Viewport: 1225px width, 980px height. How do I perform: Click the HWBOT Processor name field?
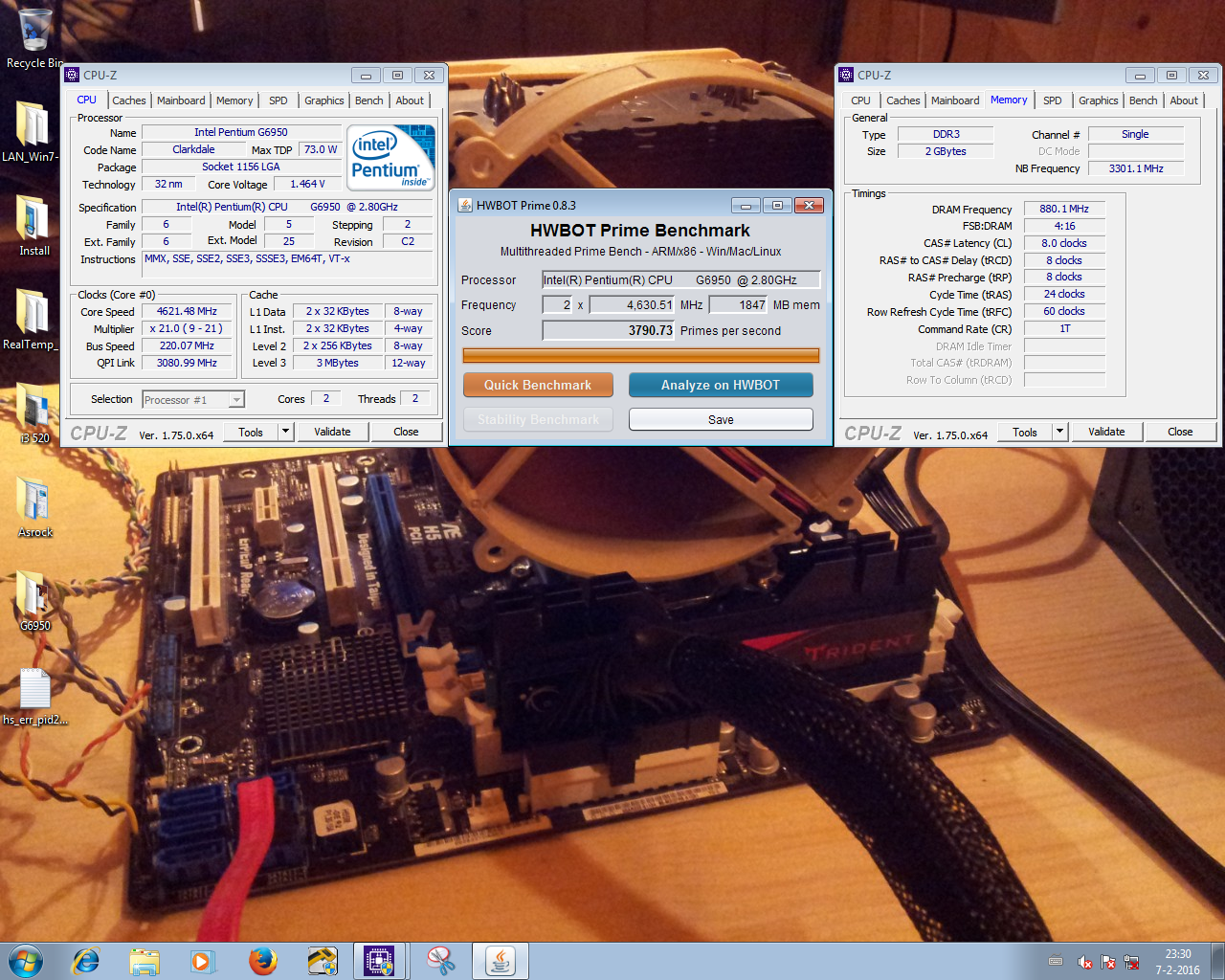click(681, 279)
